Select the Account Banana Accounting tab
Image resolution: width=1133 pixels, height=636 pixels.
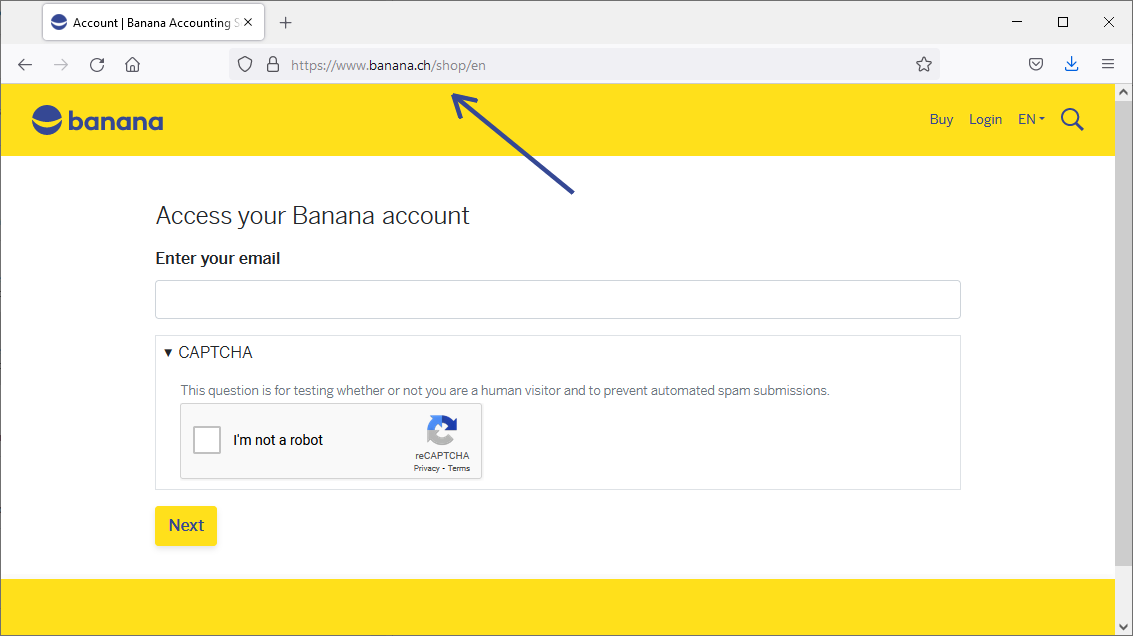140,22
